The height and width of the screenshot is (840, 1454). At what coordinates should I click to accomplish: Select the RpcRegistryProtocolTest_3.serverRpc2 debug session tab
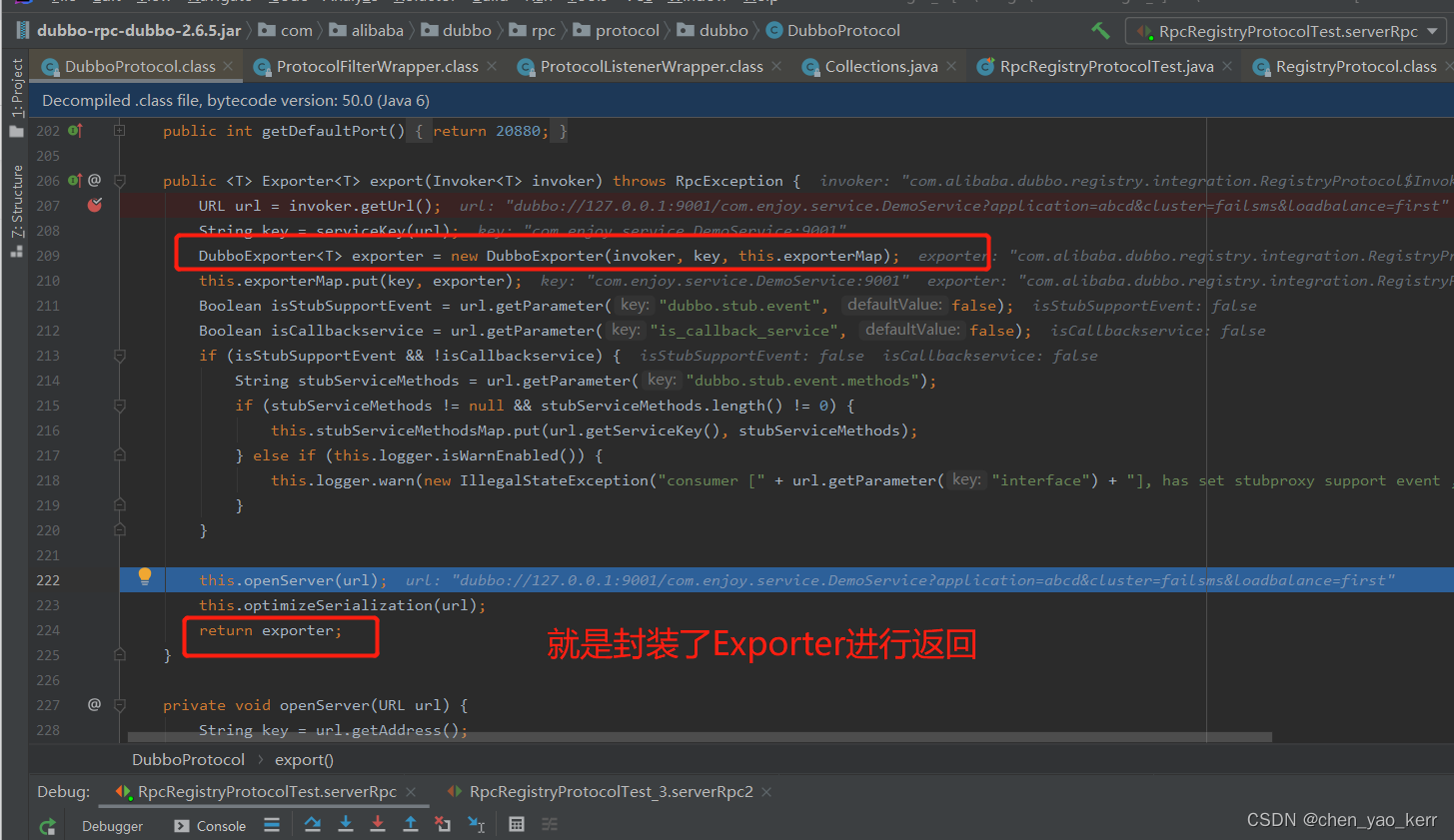[611, 792]
